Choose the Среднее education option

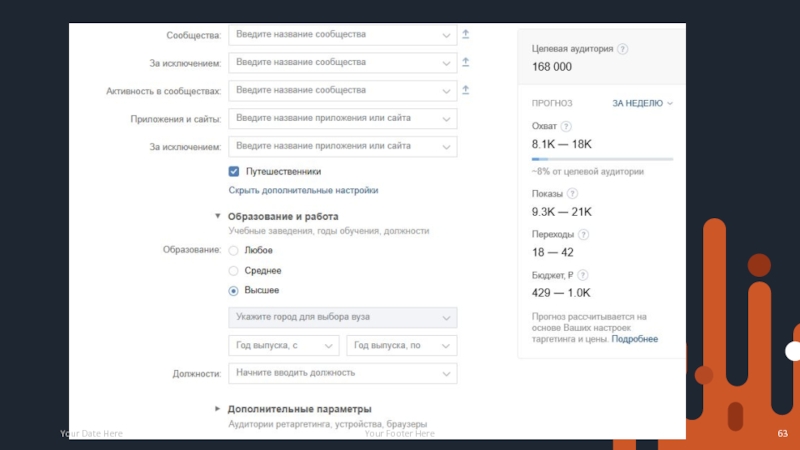click(x=234, y=271)
